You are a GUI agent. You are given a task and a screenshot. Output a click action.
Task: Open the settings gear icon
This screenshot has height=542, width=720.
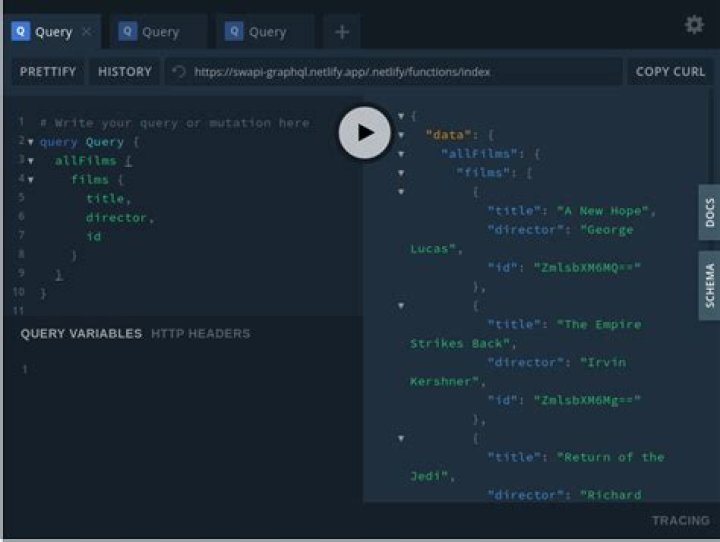coord(694,25)
